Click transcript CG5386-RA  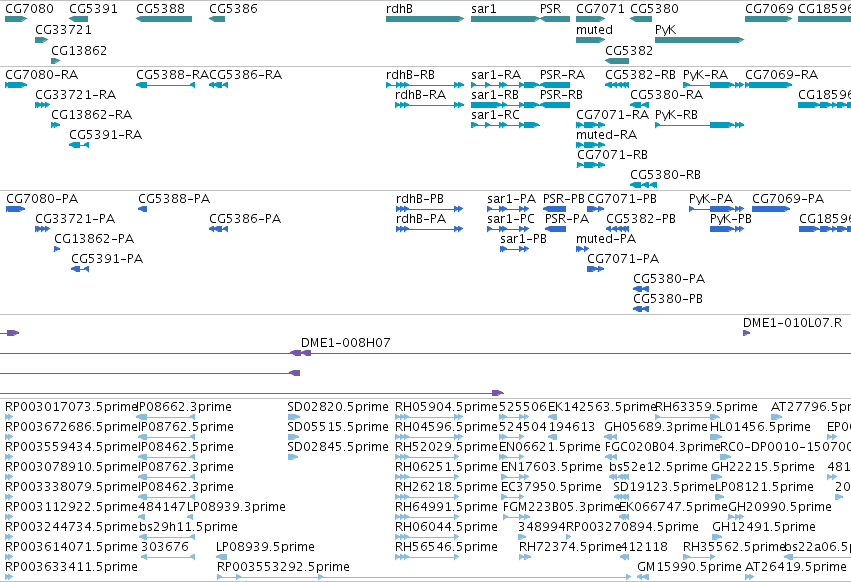[246, 75]
